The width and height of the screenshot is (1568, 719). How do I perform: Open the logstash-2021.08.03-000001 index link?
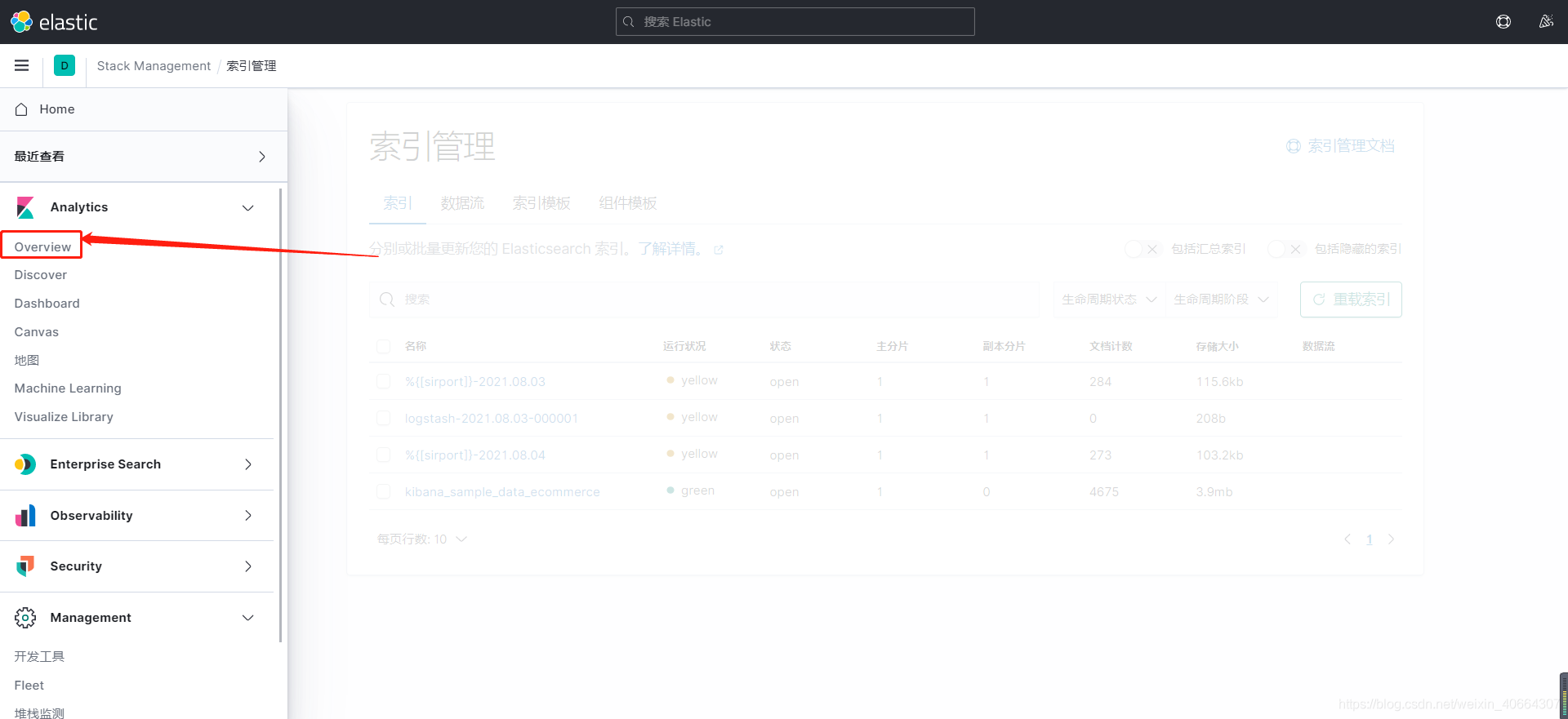click(492, 419)
